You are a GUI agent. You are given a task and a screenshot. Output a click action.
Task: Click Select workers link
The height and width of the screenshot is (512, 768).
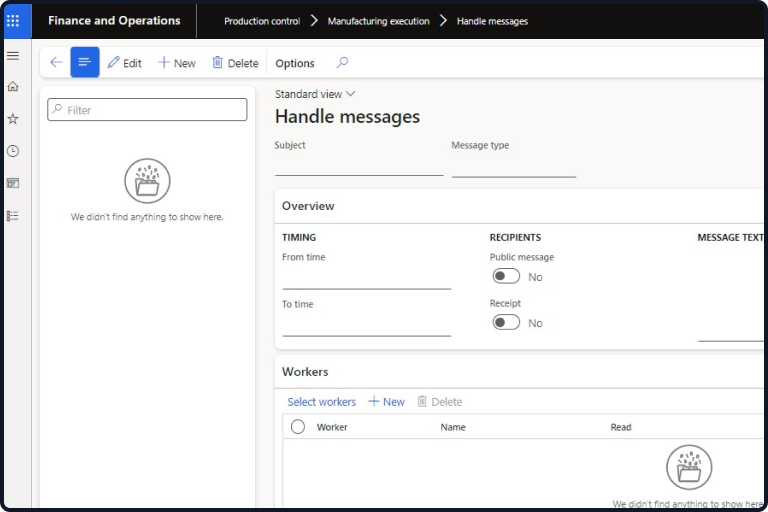[x=321, y=402]
